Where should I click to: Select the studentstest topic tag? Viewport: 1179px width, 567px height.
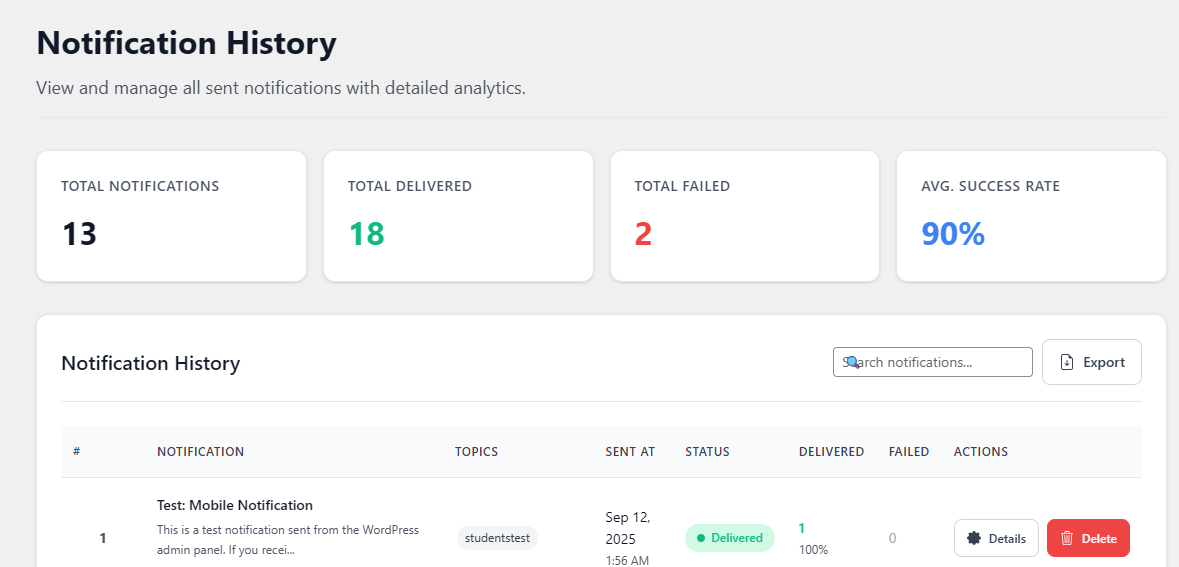point(497,538)
